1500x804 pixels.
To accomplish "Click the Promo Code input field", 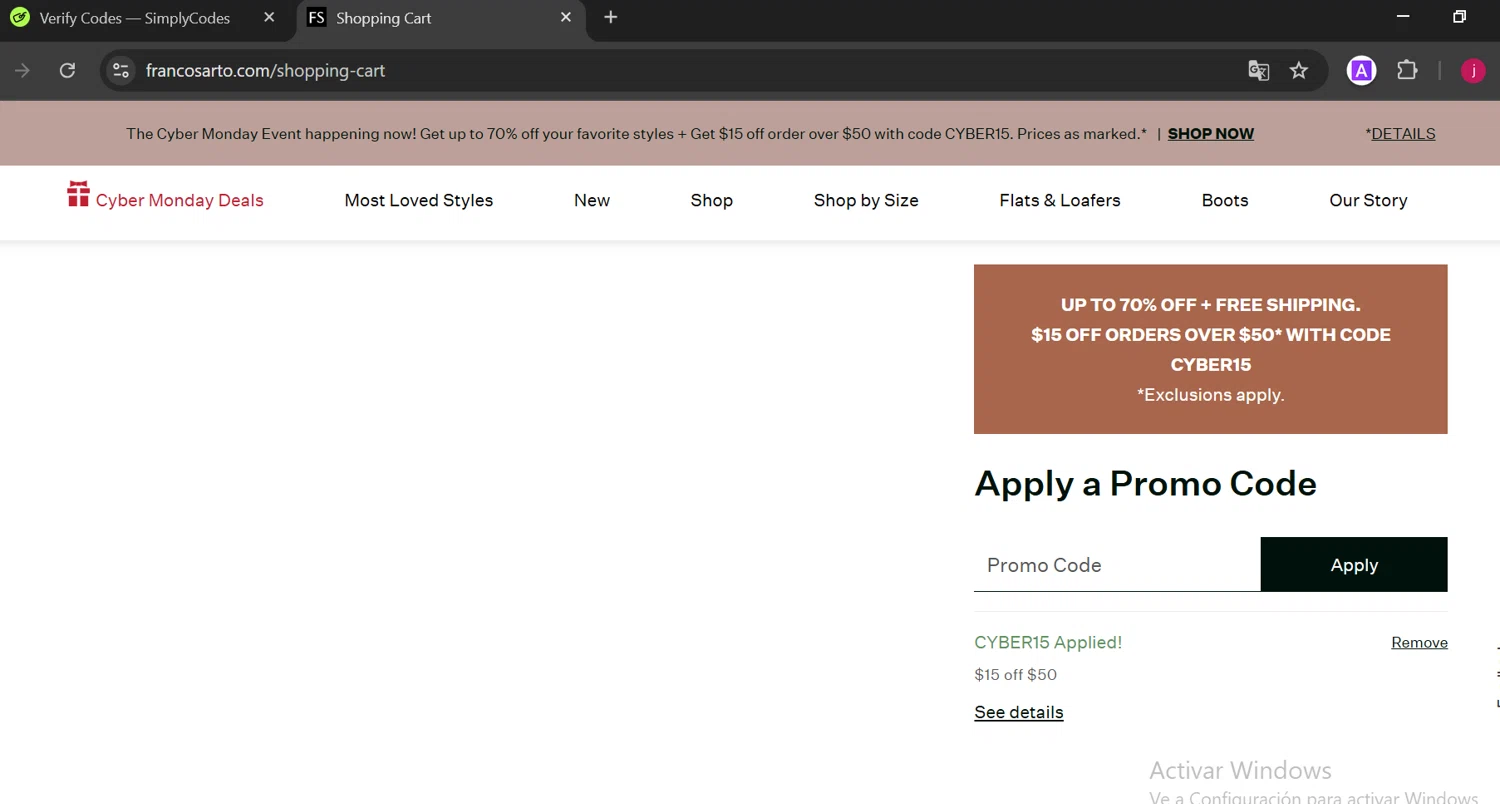I will pyautogui.click(x=1117, y=565).
